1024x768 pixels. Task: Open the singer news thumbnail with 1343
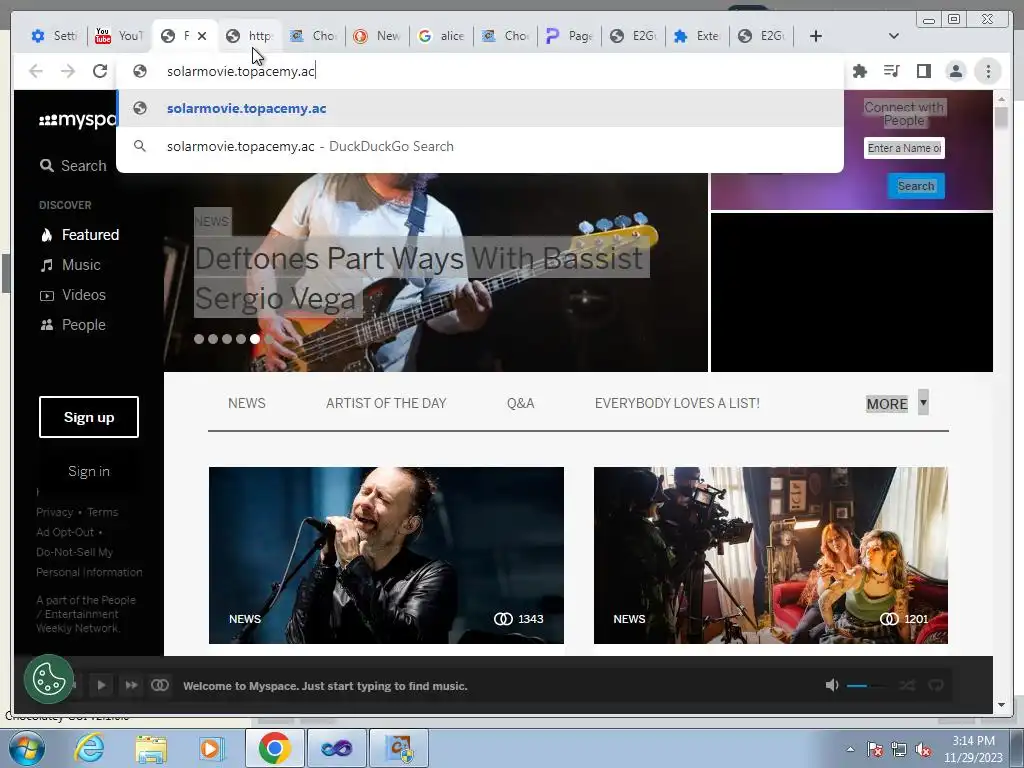point(386,555)
